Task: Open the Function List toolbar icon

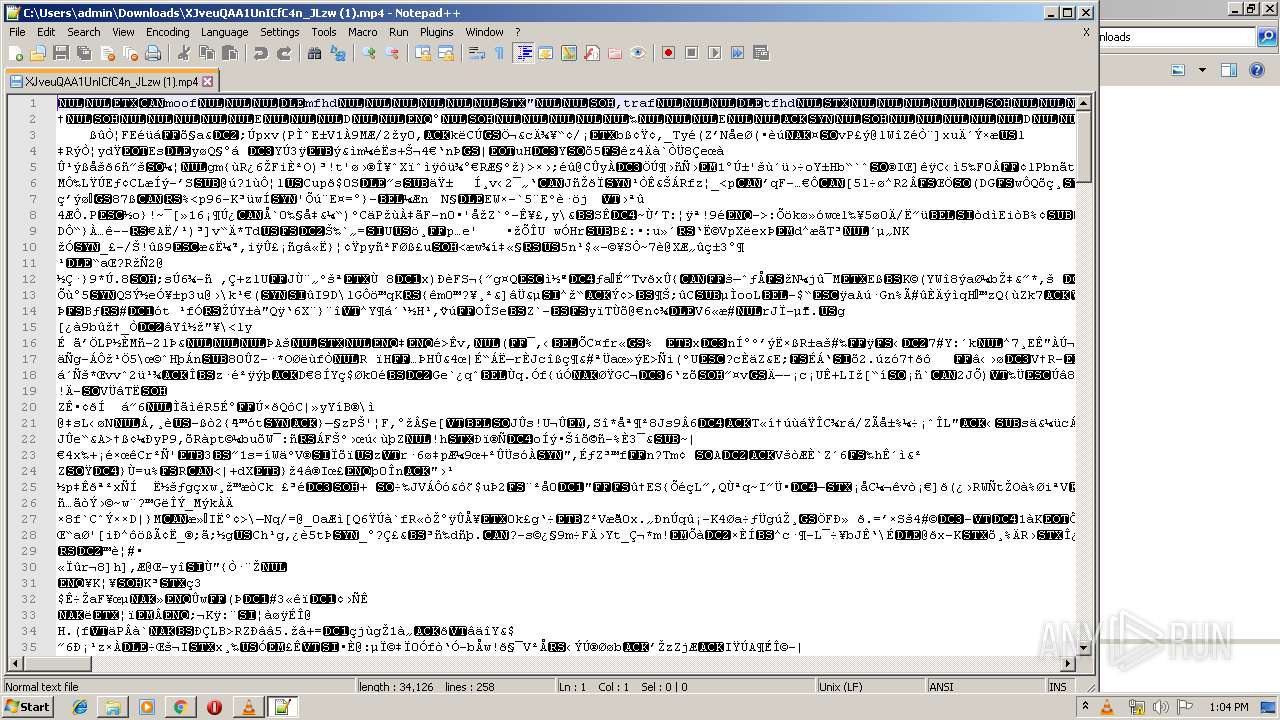Action: tap(593, 53)
